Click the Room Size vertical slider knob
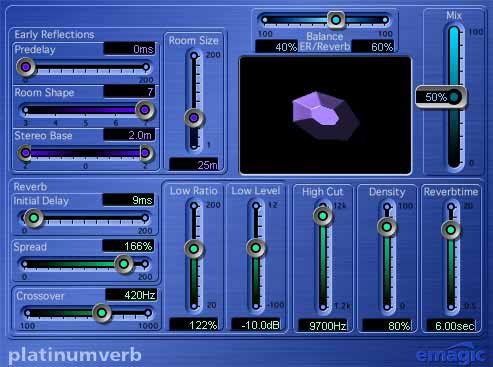Viewport: 493px width, 367px height. pyautogui.click(x=194, y=118)
